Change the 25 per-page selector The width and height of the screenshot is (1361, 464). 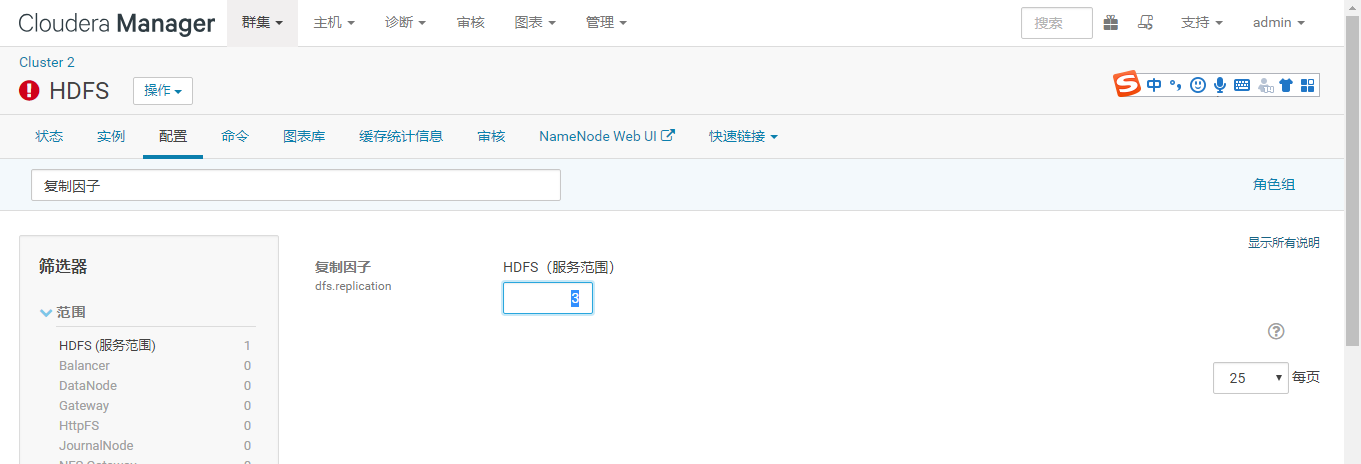(x=1251, y=378)
